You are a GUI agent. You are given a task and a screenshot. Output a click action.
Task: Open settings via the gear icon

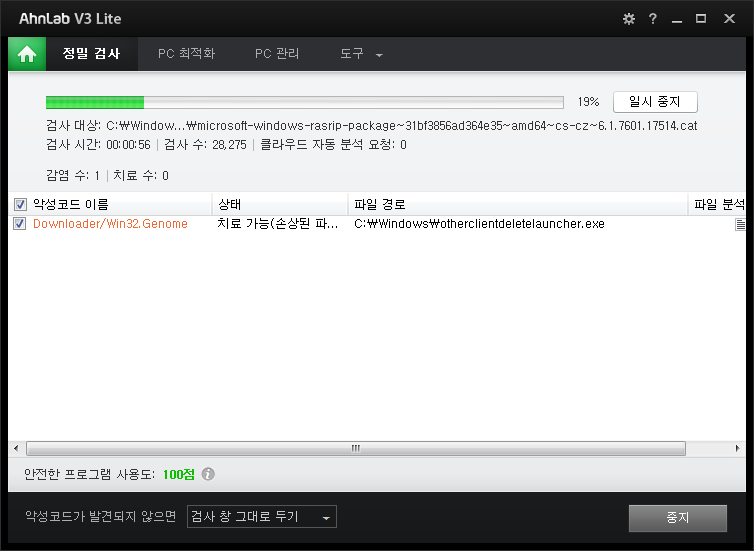628,19
